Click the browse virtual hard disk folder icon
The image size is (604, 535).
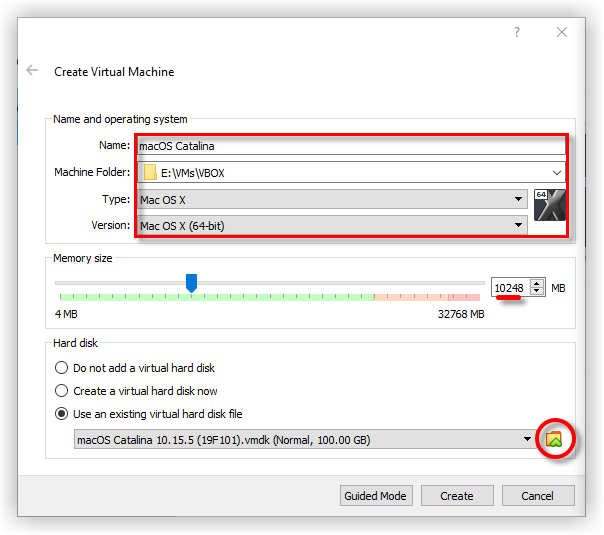(x=554, y=439)
